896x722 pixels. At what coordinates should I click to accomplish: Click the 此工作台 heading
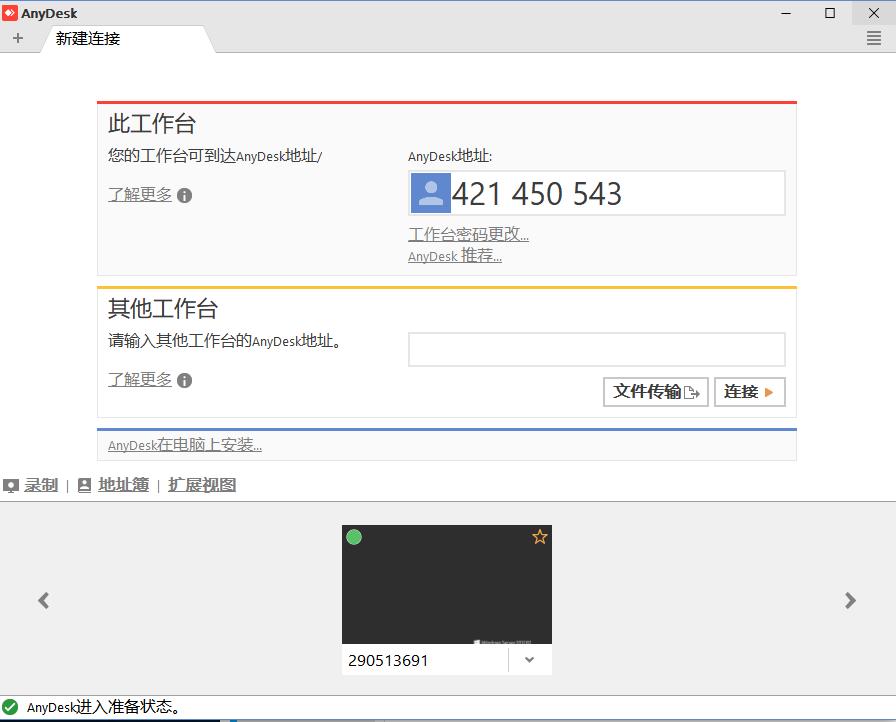(x=152, y=124)
